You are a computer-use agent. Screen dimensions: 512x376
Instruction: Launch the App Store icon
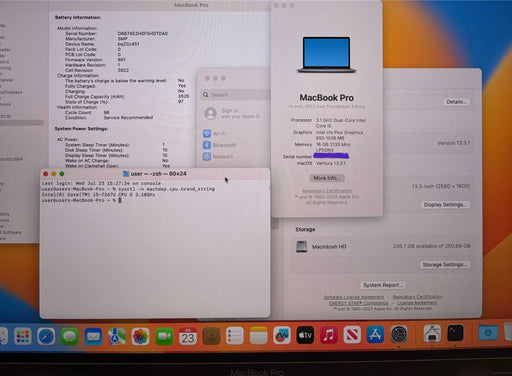(x=376, y=335)
